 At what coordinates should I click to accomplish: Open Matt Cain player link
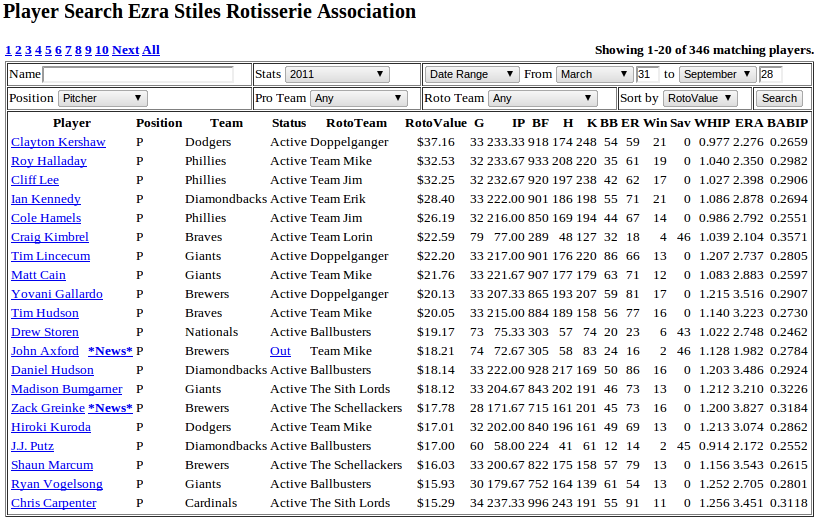pos(39,275)
